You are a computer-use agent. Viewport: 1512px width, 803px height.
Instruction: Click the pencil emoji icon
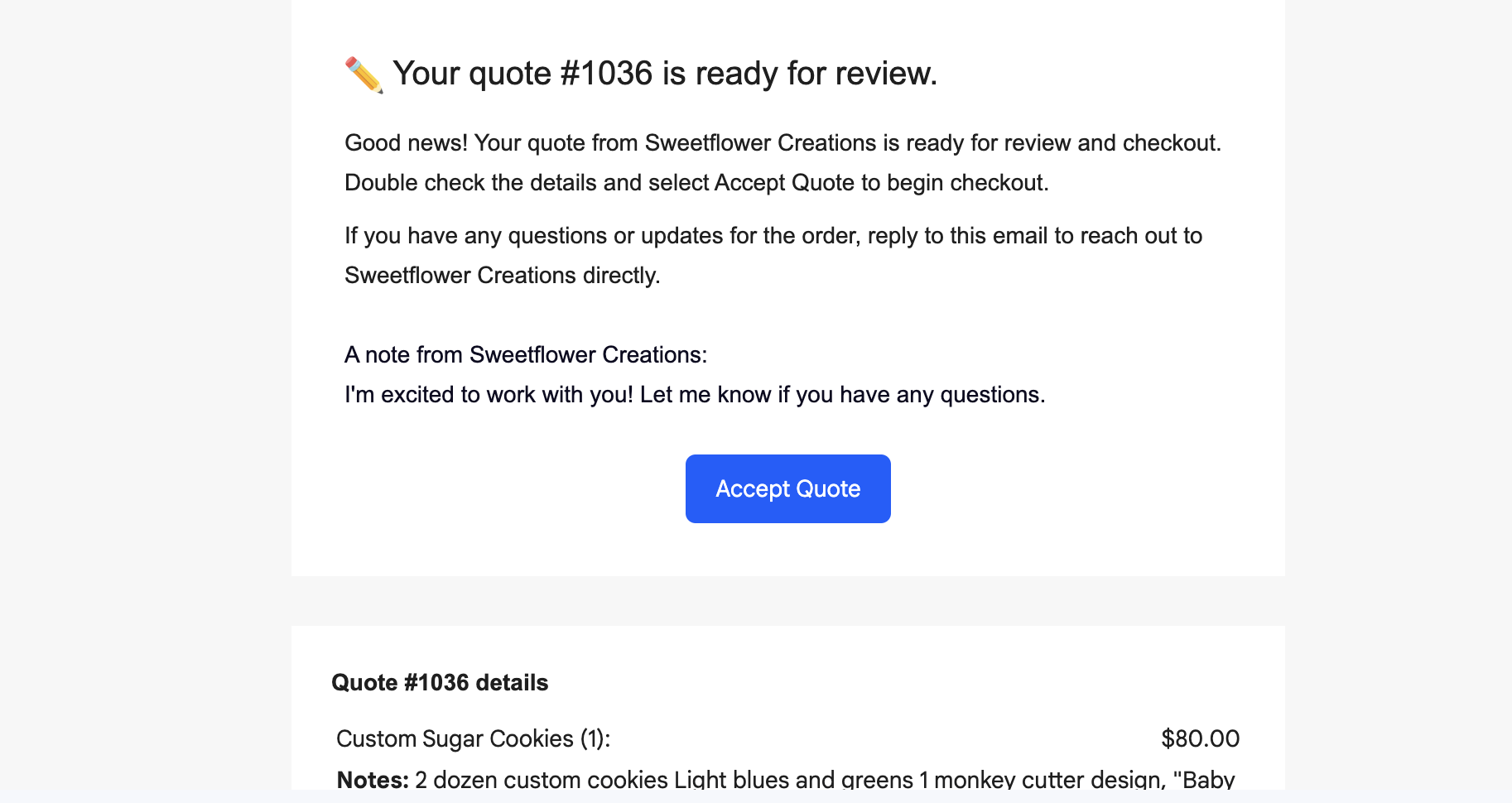click(x=364, y=75)
